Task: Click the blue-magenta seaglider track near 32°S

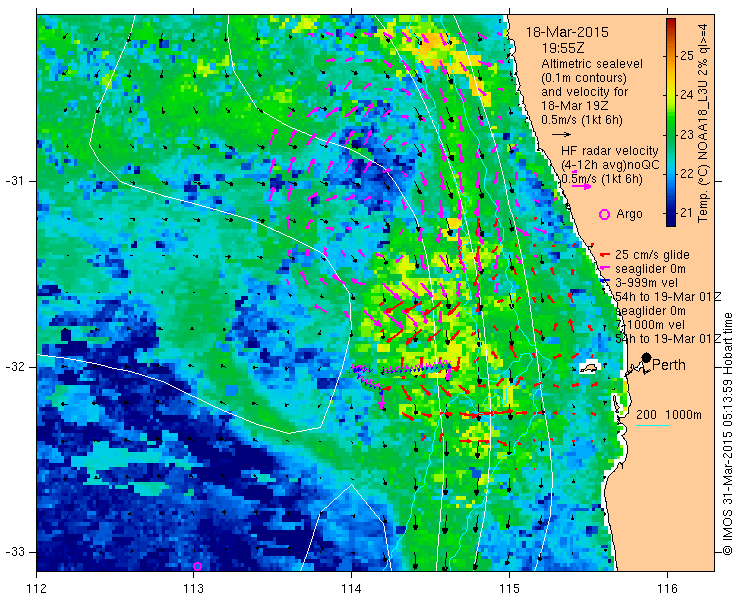Action: point(404,371)
